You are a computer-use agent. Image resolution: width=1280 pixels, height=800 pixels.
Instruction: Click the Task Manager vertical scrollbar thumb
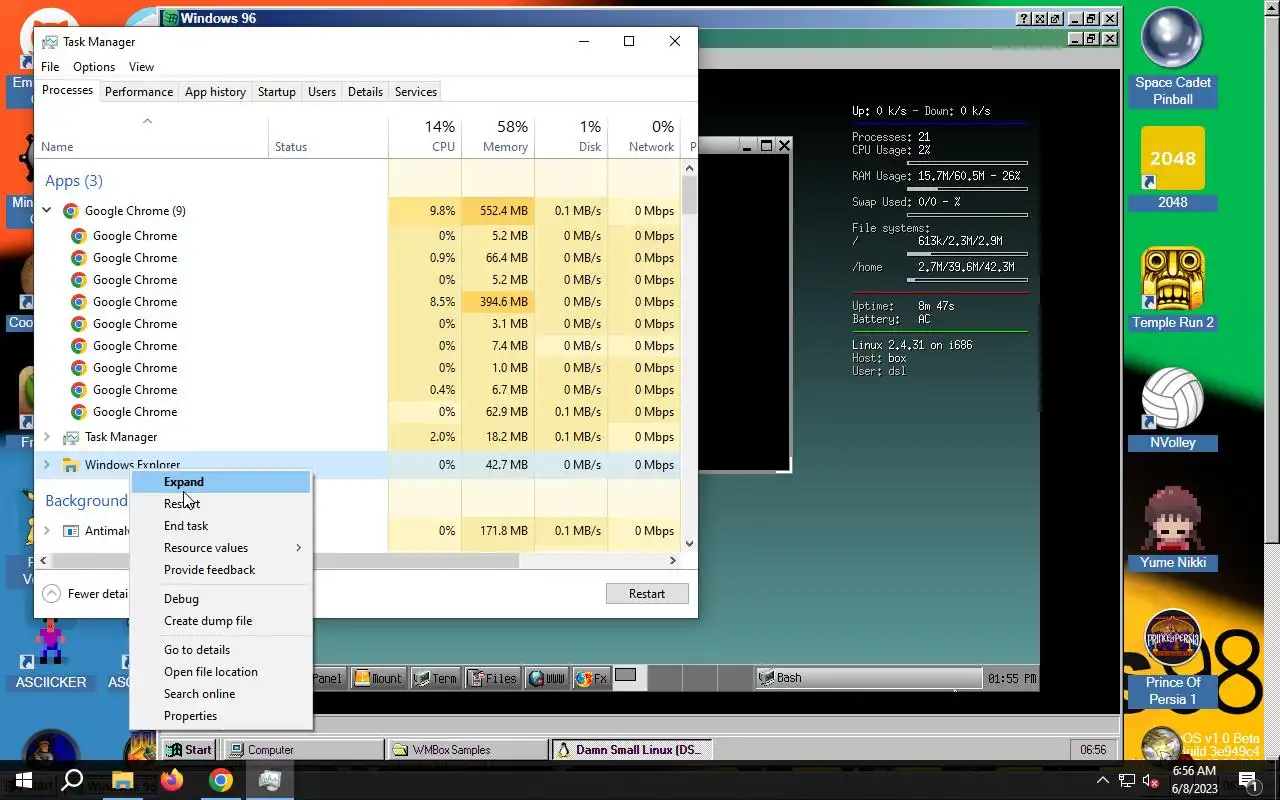(x=689, y=195)
